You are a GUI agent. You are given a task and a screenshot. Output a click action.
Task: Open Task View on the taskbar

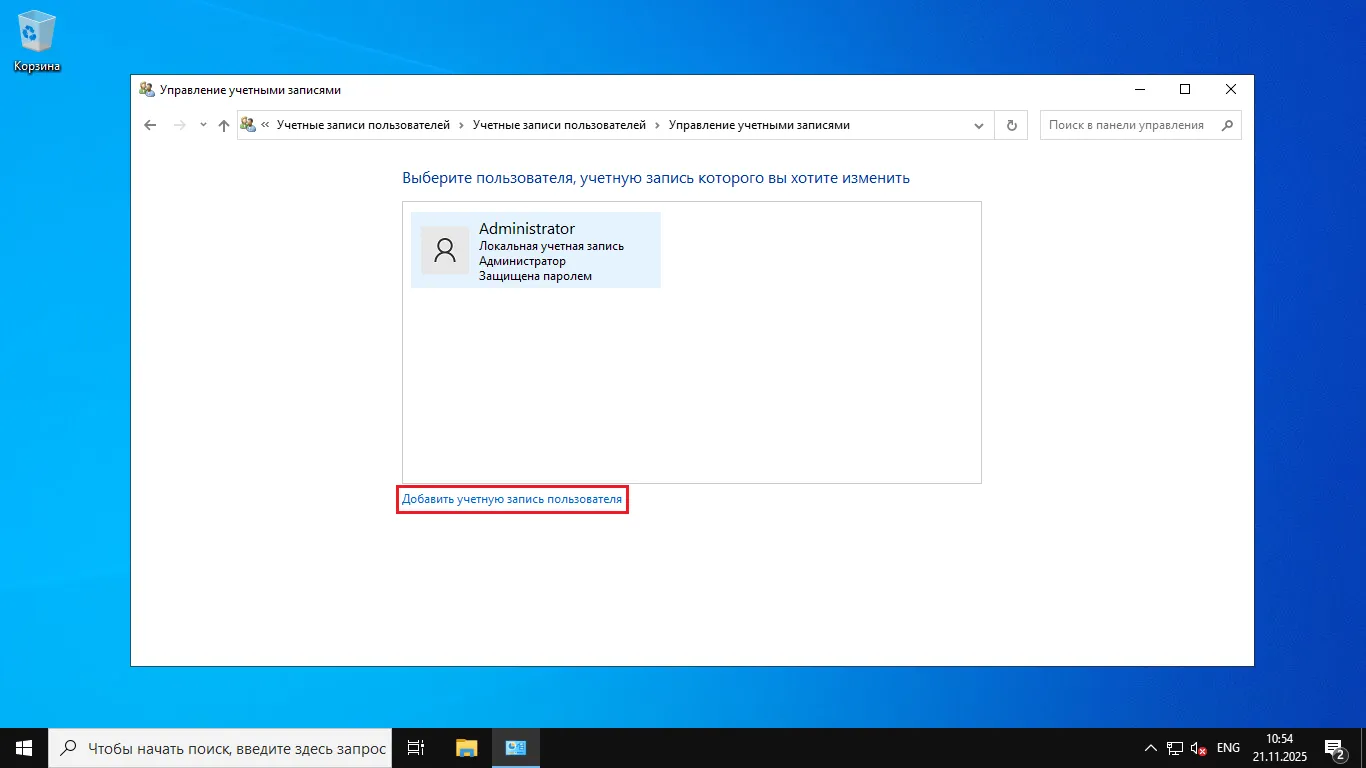click(416, 748)
